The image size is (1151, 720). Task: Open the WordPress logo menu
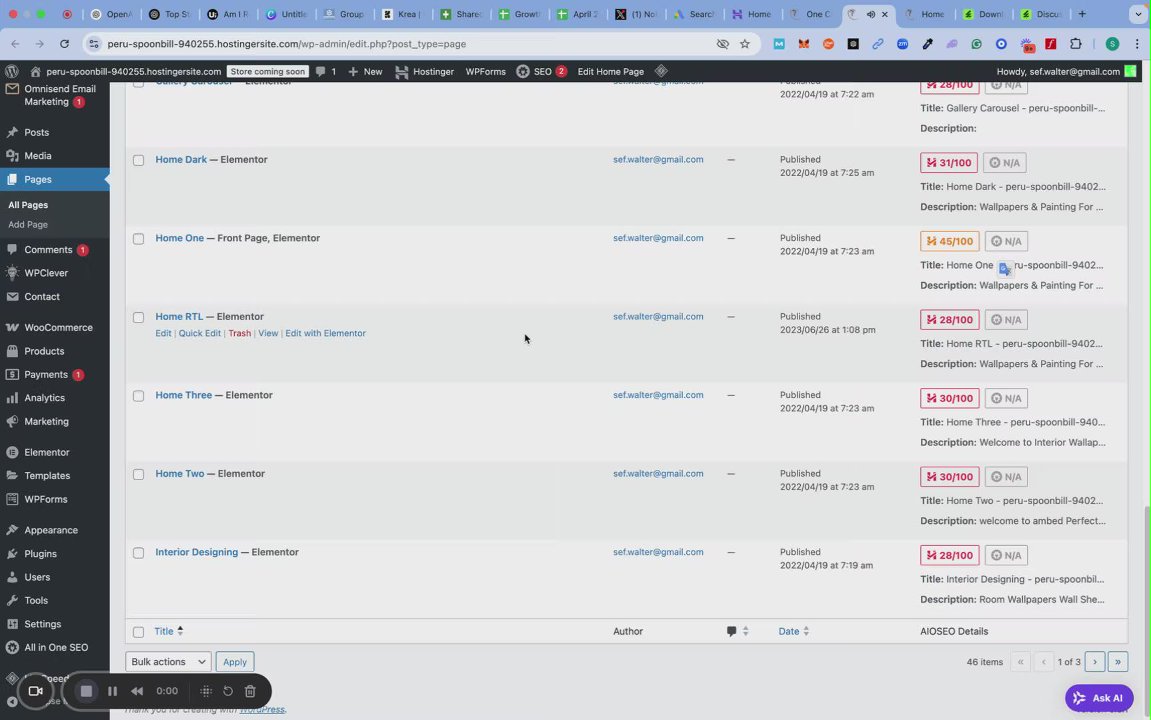(12, 71)
